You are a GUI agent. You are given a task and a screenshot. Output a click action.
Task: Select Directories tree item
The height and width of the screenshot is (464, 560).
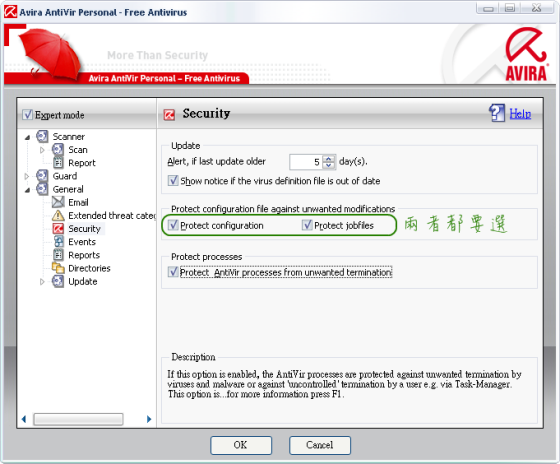coord(89,268)
